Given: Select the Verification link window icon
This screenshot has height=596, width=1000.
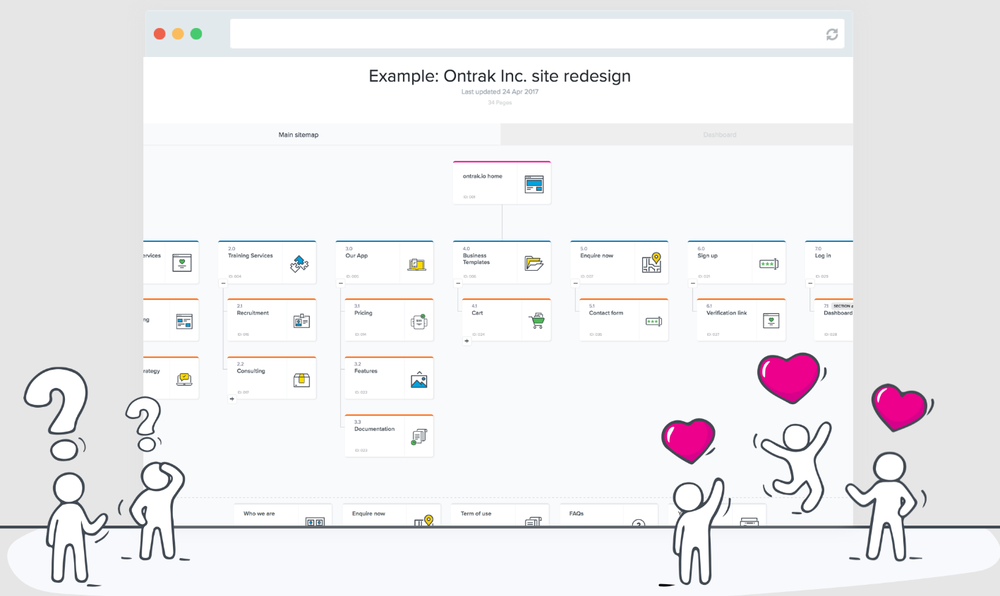Looking at the screenshot, I should [771, 321].
